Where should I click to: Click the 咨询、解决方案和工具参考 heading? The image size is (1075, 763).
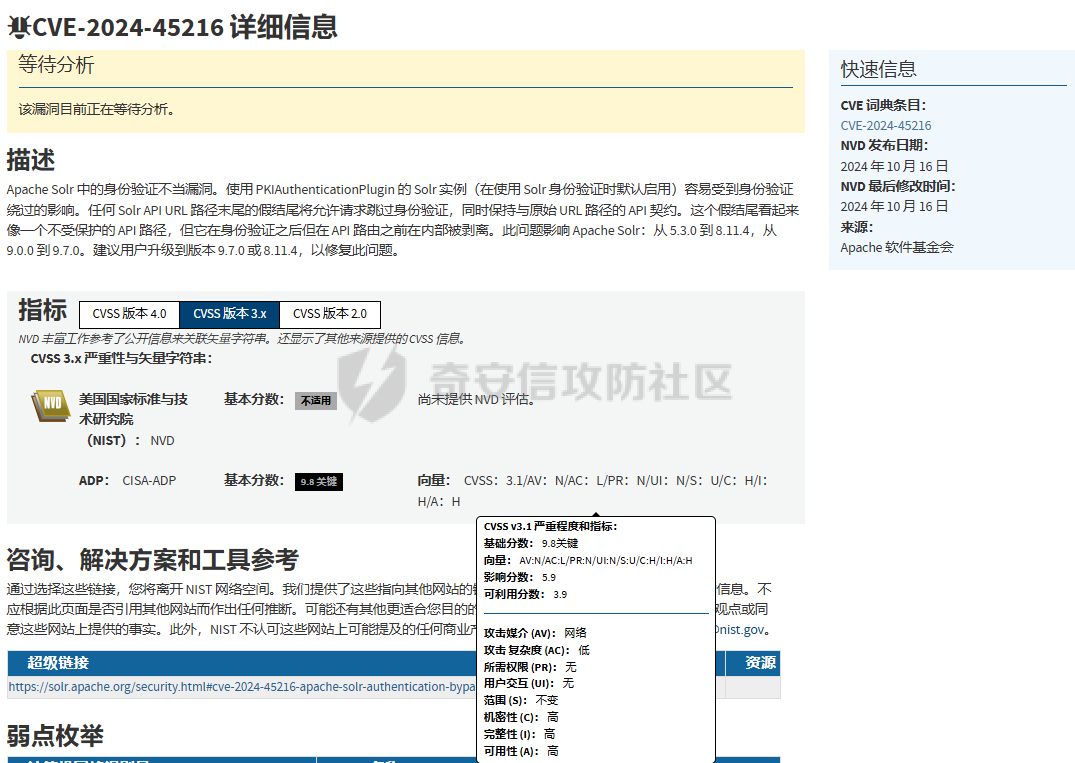tap(153, 560)
